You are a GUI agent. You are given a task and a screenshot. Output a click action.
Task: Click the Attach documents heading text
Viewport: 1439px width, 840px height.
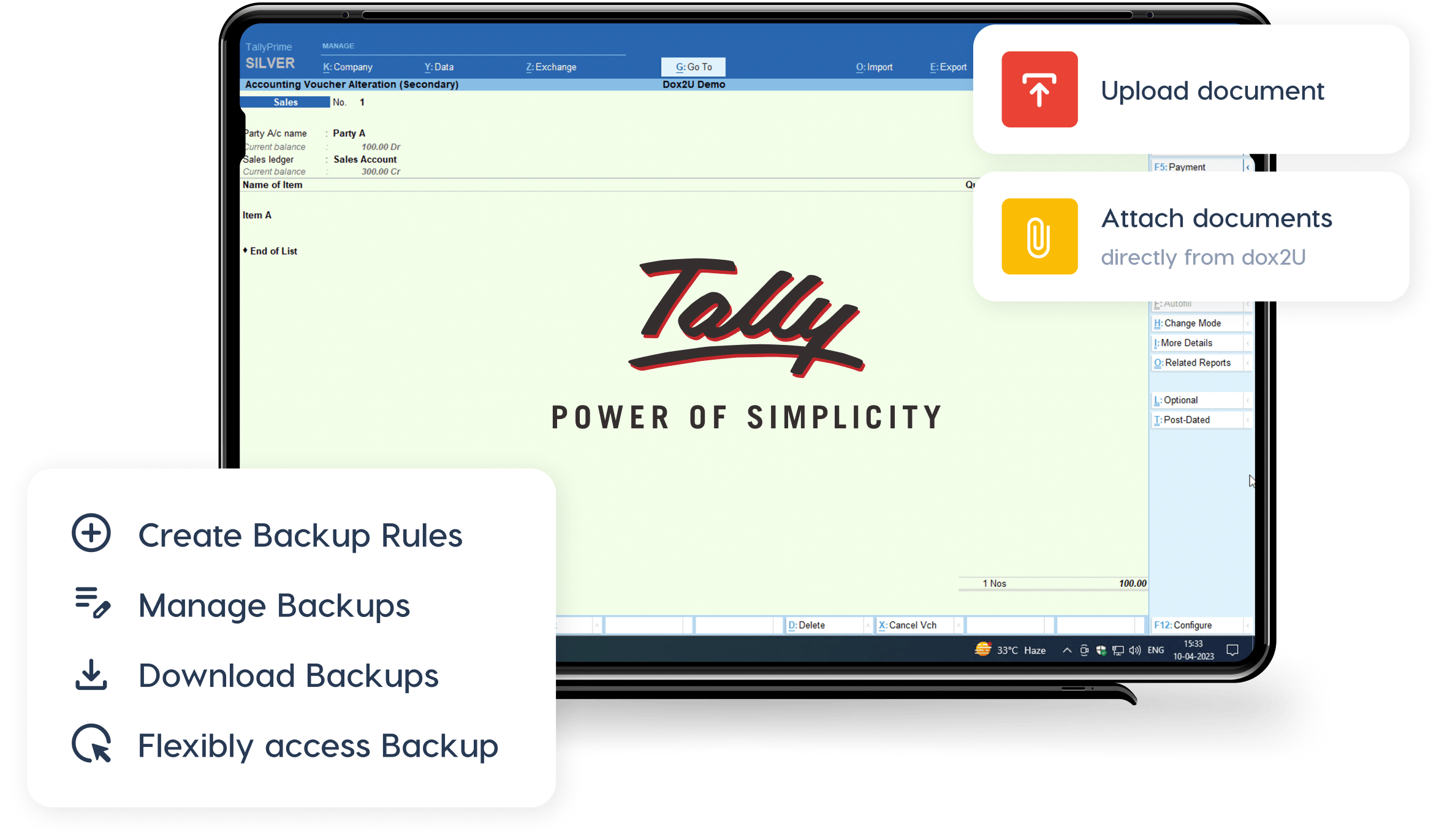pos(1217,218)
